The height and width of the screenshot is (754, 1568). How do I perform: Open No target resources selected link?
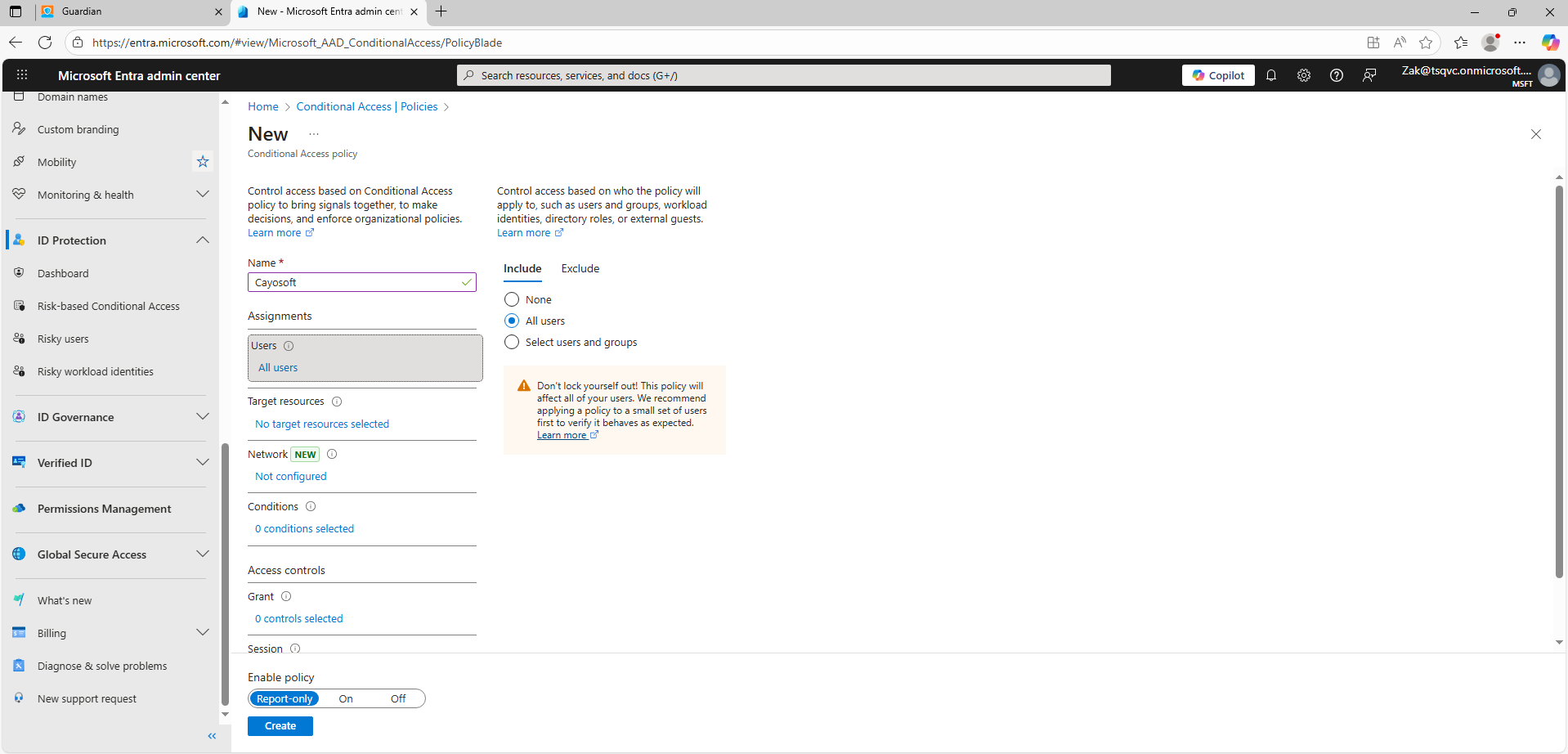pos(322,424)
